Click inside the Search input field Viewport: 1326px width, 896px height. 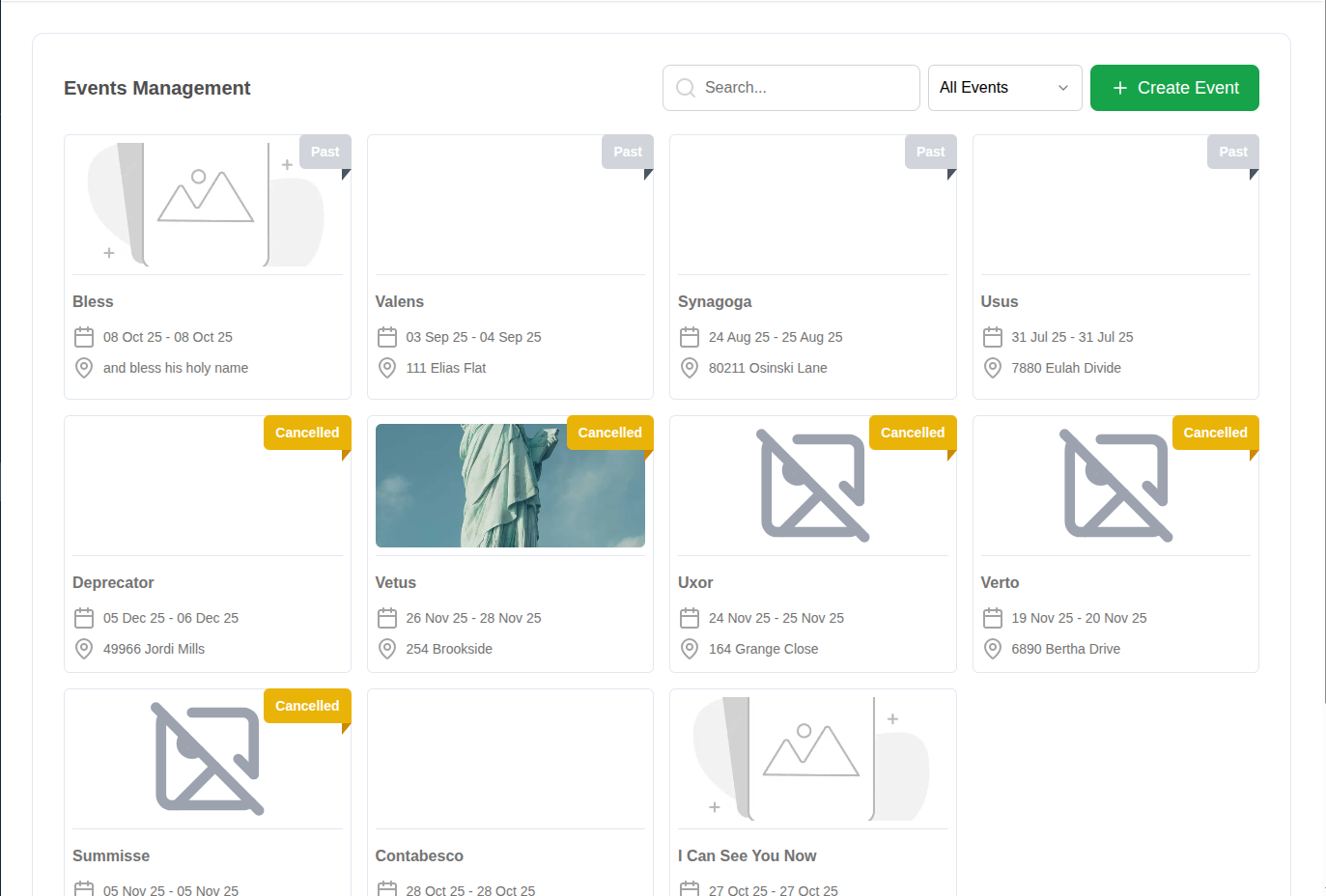[791, 88]
